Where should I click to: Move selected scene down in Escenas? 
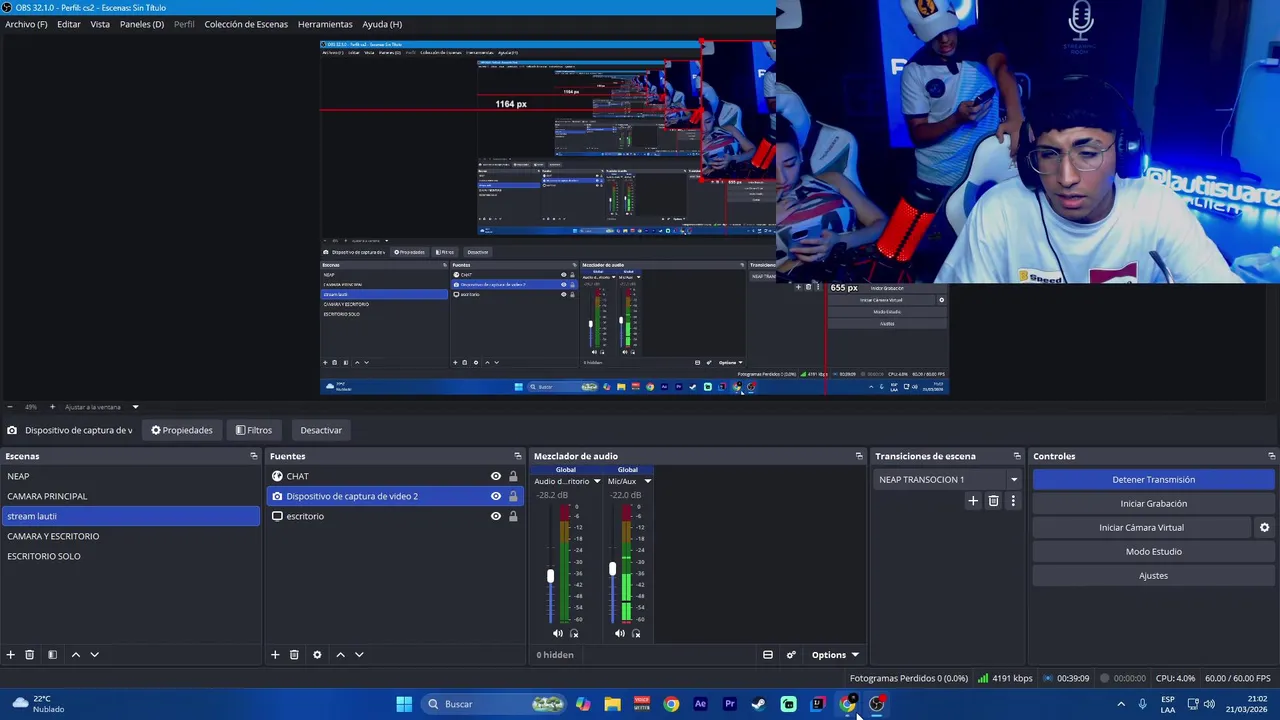[x=94, y=655]
